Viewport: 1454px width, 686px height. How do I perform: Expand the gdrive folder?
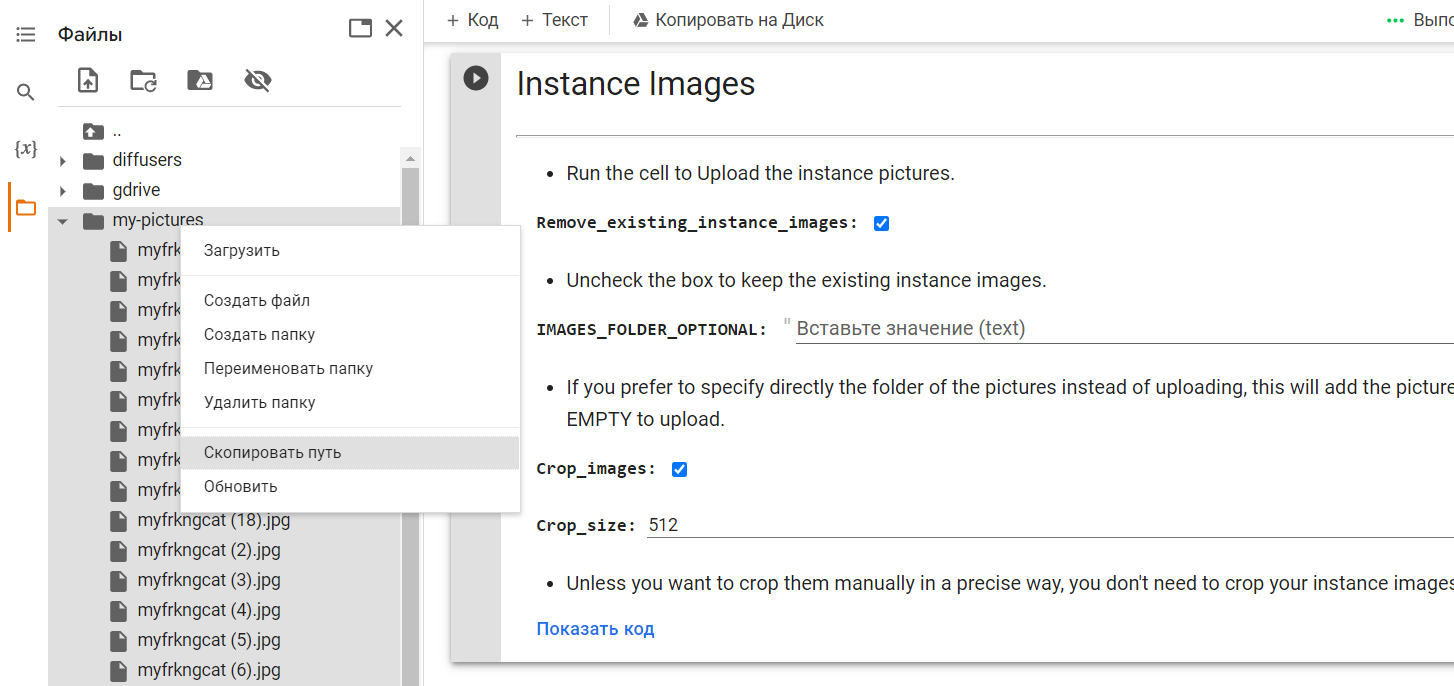[63, 191]
